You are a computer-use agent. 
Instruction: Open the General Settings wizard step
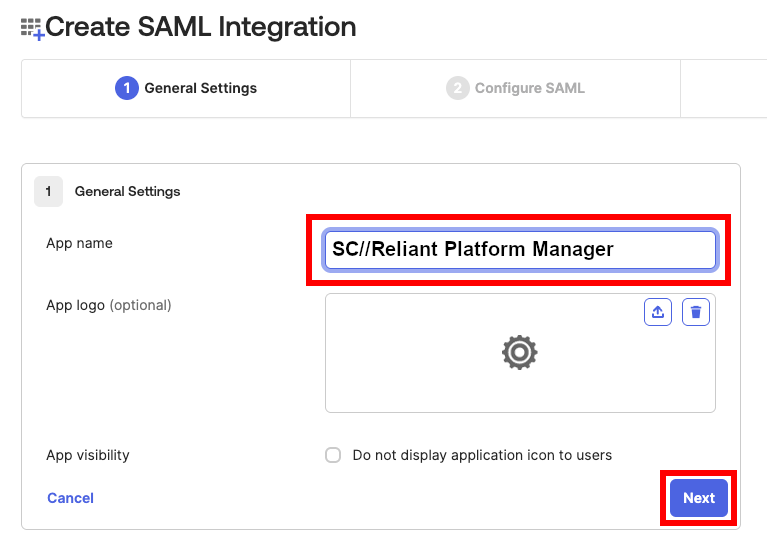186,88
